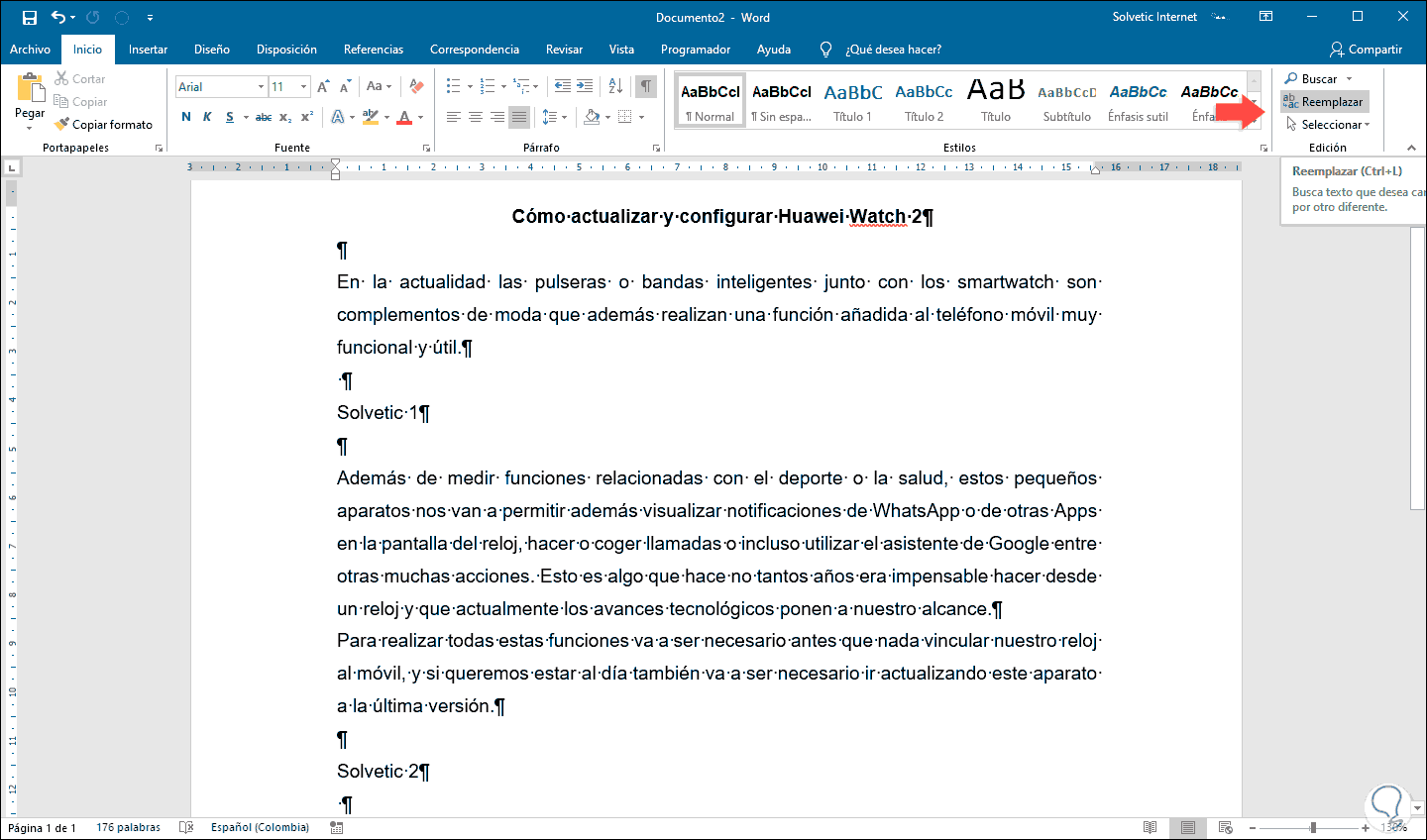Apply strikethrough (abc) formatting

coord(263,117)
